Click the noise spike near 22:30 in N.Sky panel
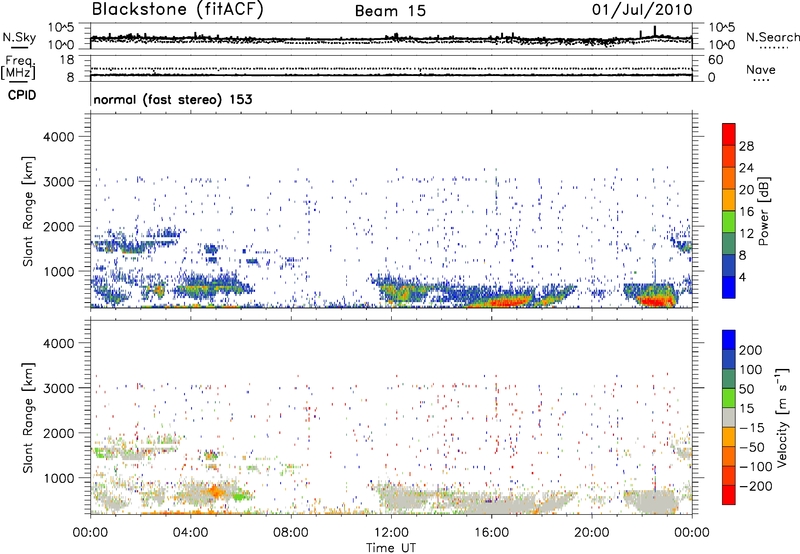 (655, 31)
